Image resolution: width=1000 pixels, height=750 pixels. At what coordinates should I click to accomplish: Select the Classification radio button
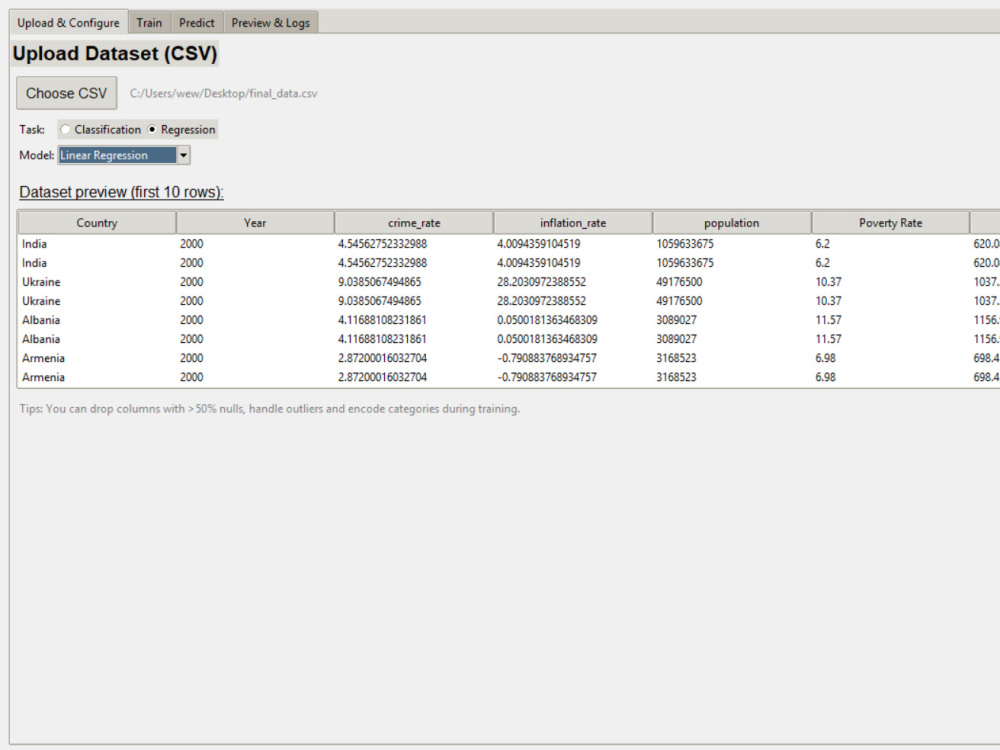tap(100, 129)
